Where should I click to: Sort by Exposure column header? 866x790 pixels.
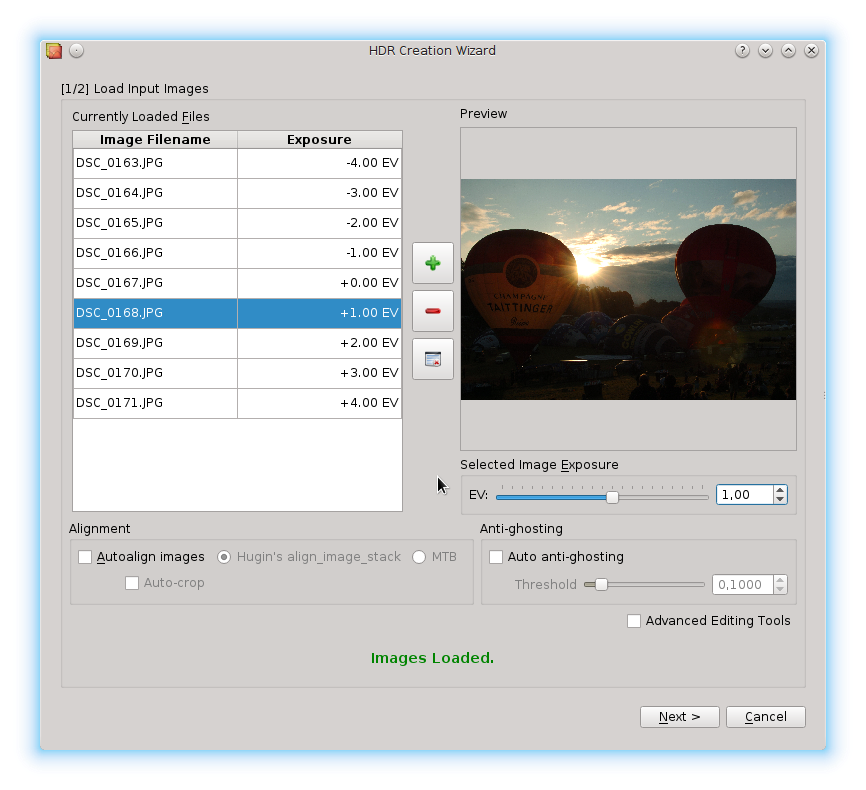[x=319, y=140]
